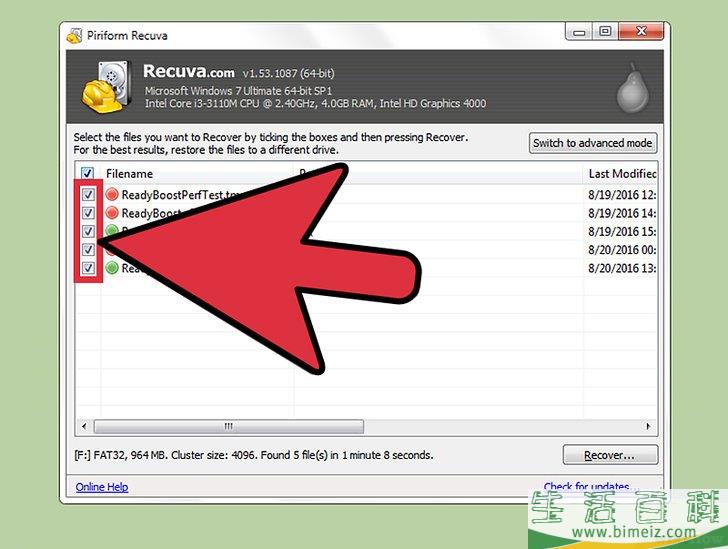728x549 pixels.
Task: Sort list by Last Modified column header
Action: (620, 174)
